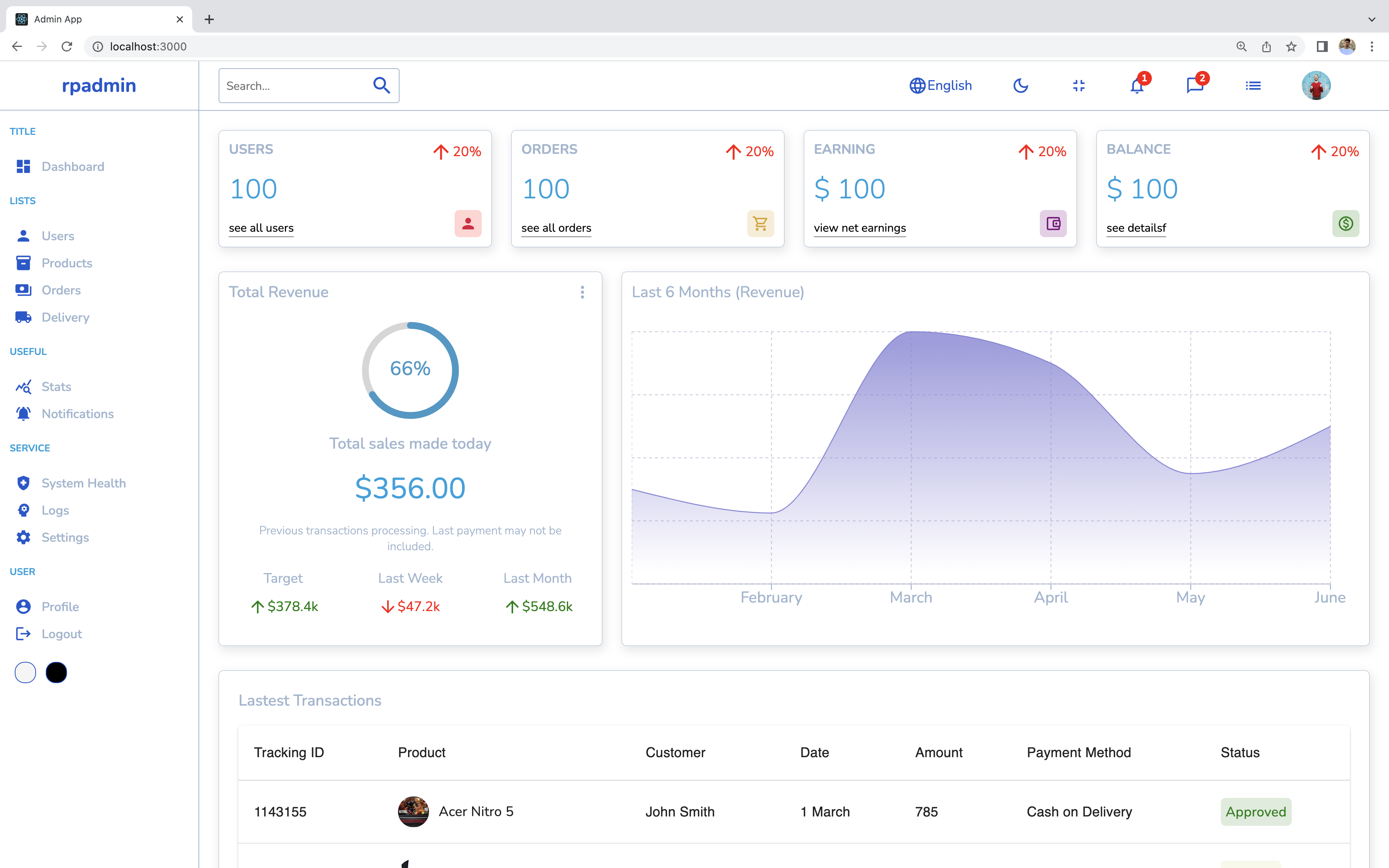
Task: Click the Notifications bell icon in sidebar
Action: pos(23,413)
